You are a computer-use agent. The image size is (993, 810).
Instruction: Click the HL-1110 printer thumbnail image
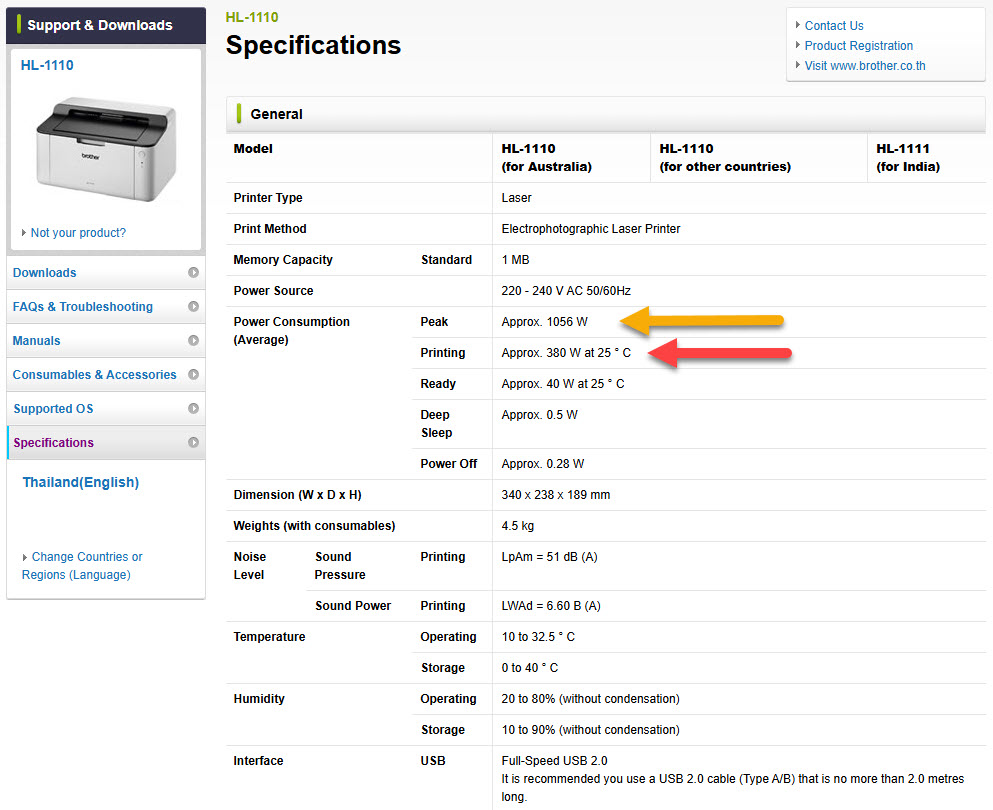coord(106,149)
